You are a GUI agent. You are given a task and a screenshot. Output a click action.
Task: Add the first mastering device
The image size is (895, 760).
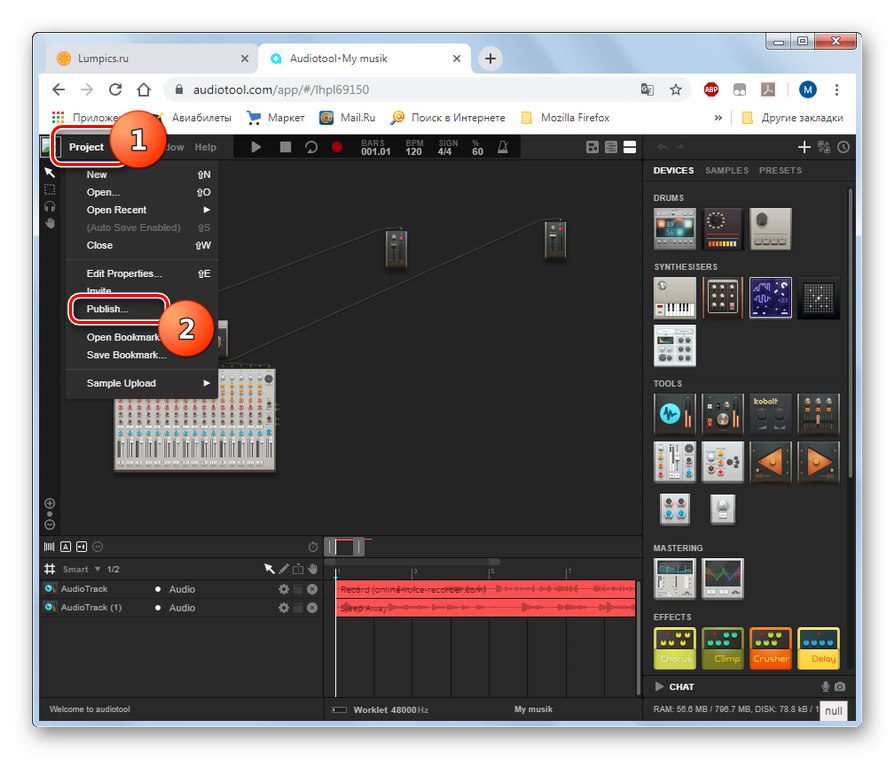(x=675, y=578)
